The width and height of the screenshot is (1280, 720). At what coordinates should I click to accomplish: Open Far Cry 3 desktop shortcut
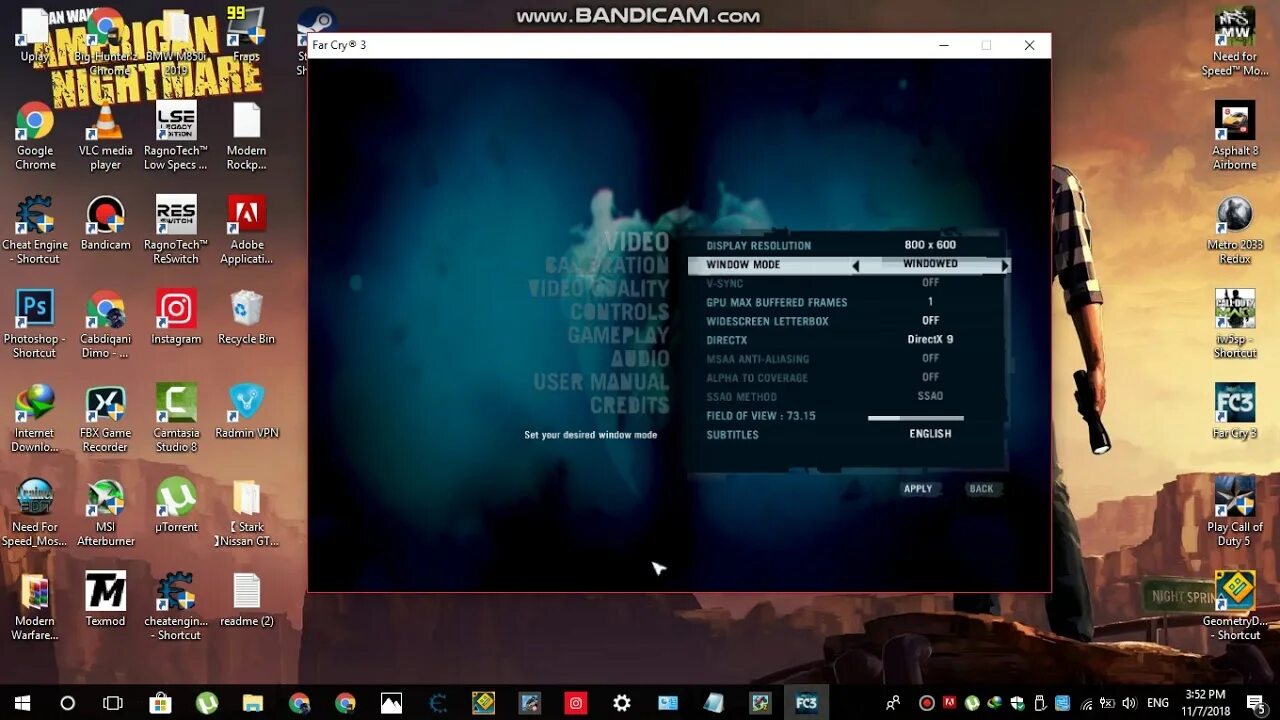(1235, 410)
